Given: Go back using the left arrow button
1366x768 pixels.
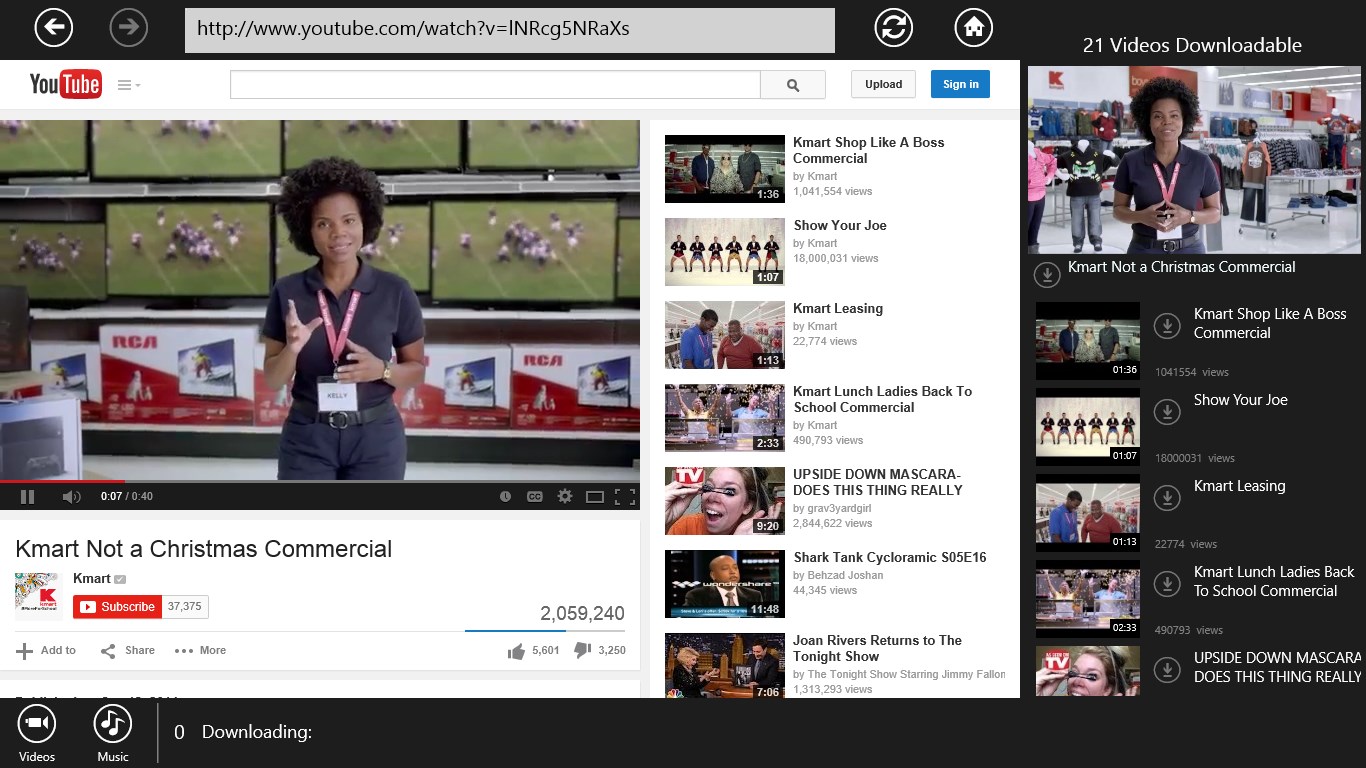Looking at the screenshot, I should [54, 28].
